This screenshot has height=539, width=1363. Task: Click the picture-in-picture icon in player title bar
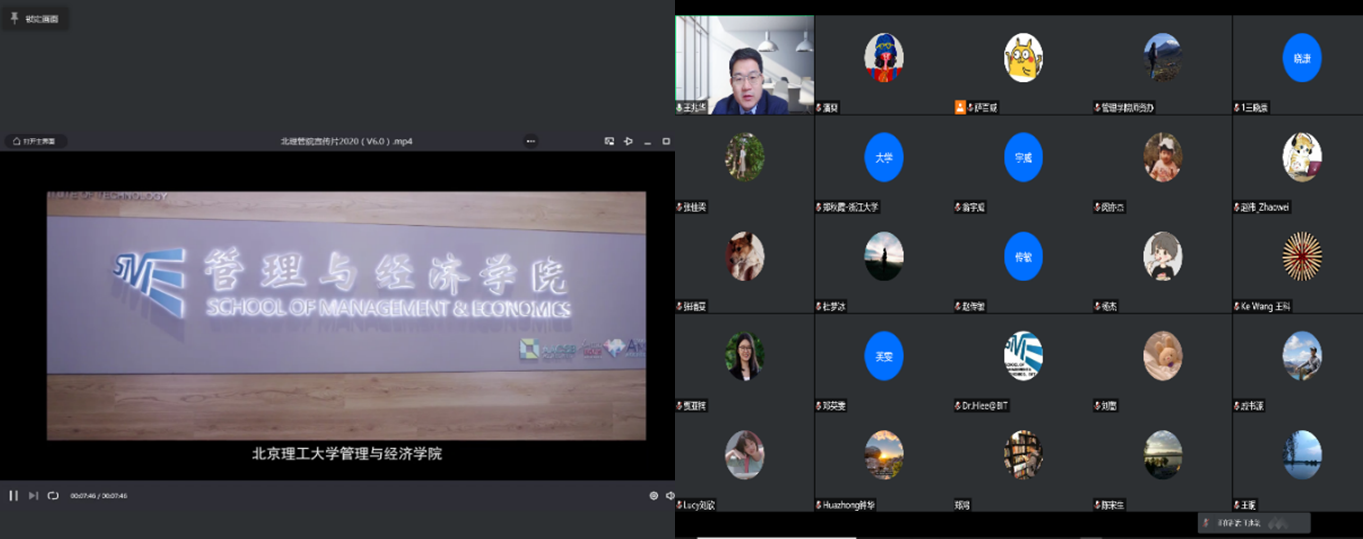(x=609, y=141)
